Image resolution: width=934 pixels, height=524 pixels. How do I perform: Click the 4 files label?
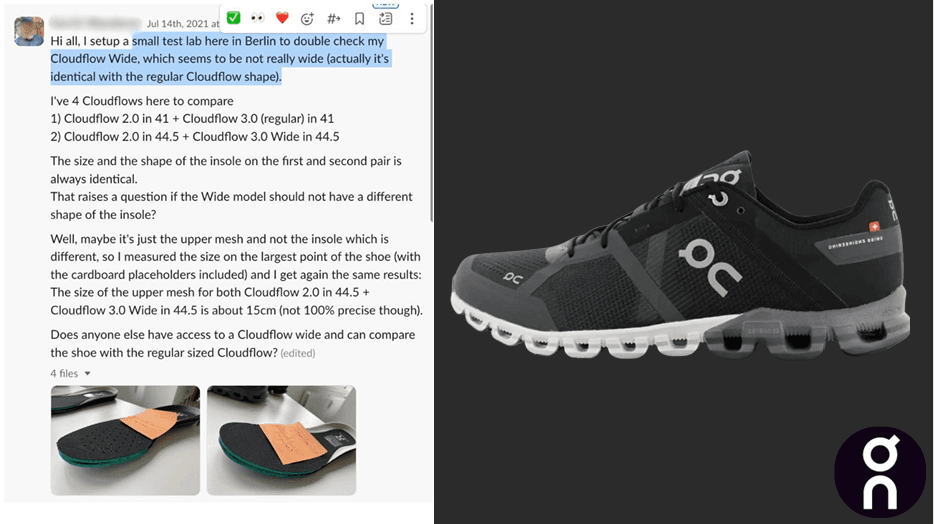pos(64,373)
